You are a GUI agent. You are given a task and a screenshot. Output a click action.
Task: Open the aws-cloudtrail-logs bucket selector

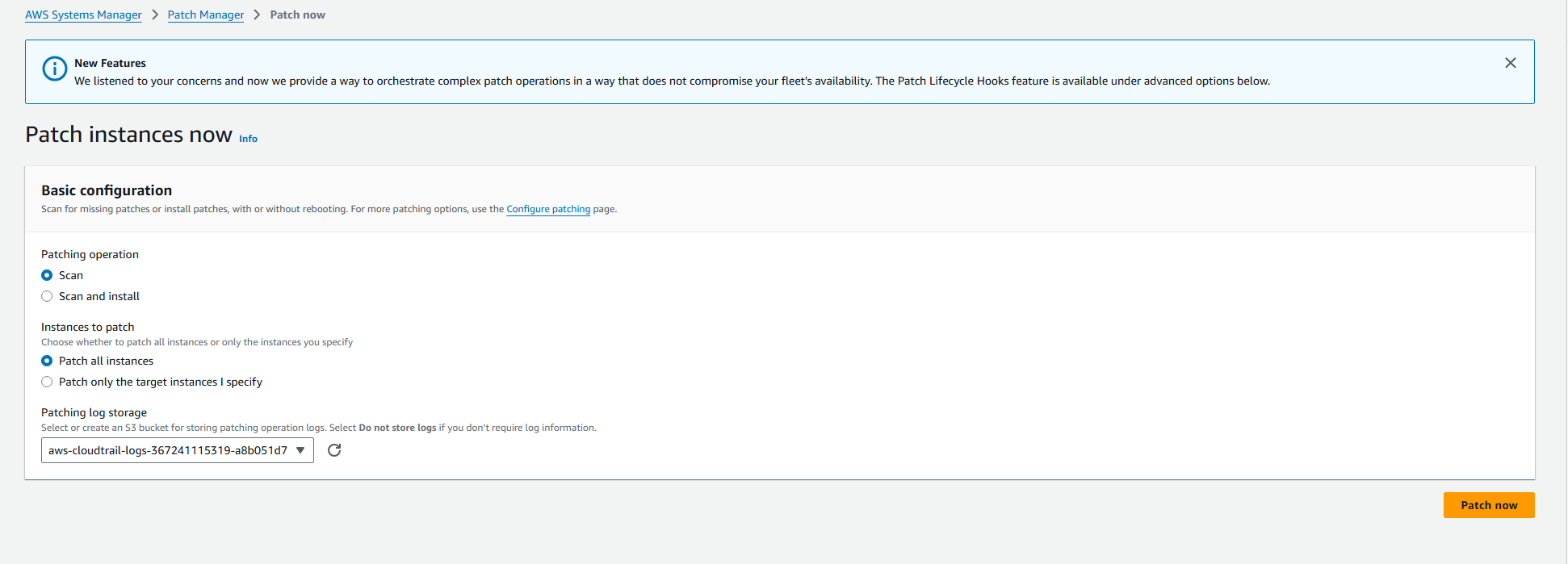coord(168,450)
